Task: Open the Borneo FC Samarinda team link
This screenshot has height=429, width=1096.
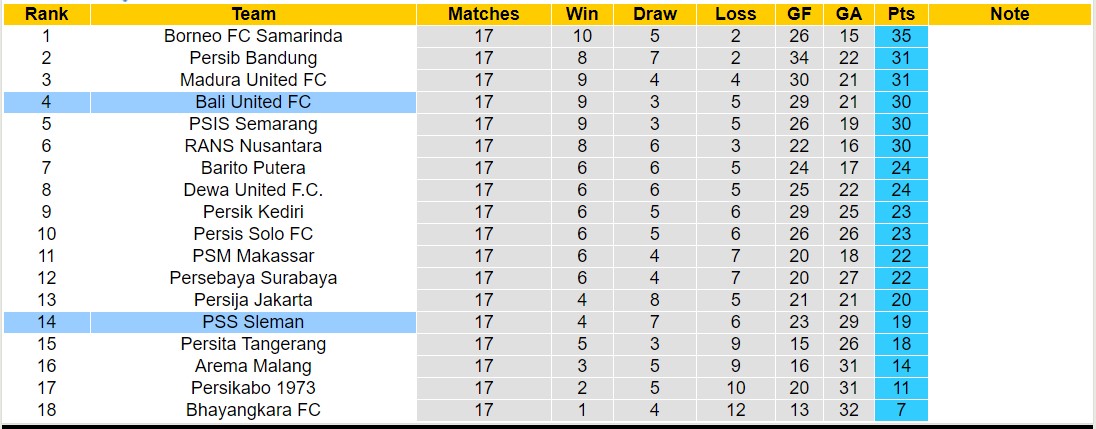Action: (x=253, y=36)
